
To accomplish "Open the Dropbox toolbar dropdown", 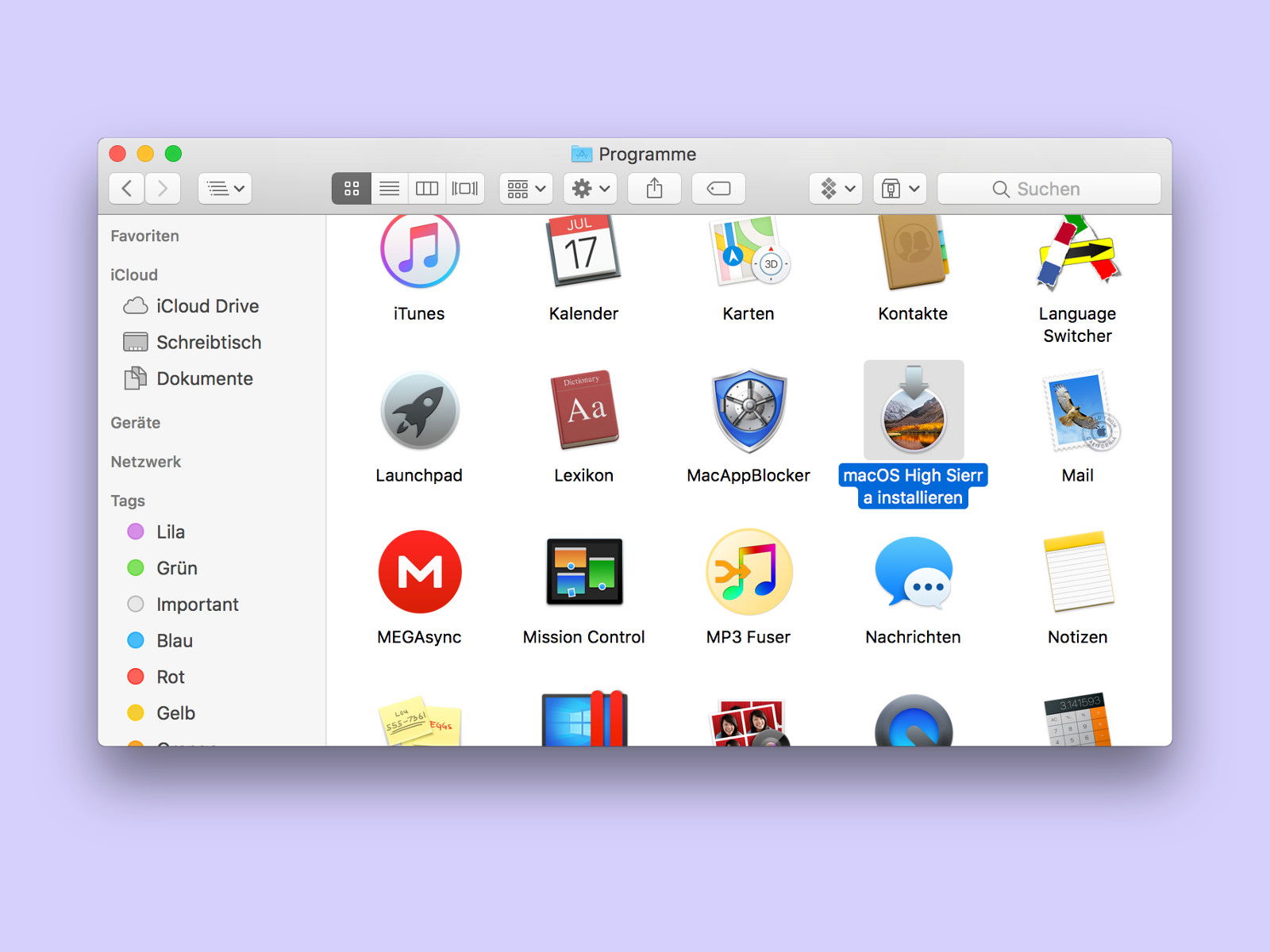I will [x=836, y=188].
